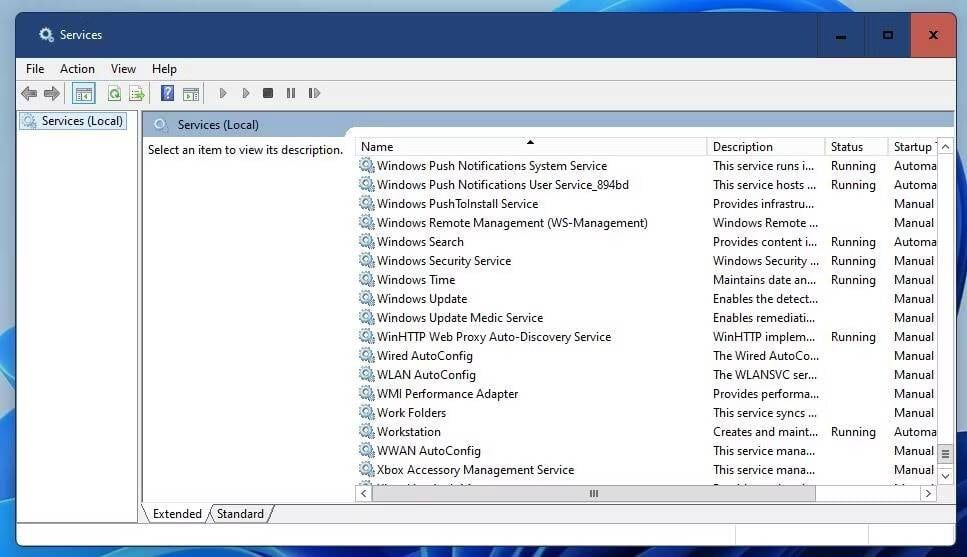Viewport: 967px width, 557px height.
Task: Click 'Maintains date an...' description cell
Action: (764, 279)
